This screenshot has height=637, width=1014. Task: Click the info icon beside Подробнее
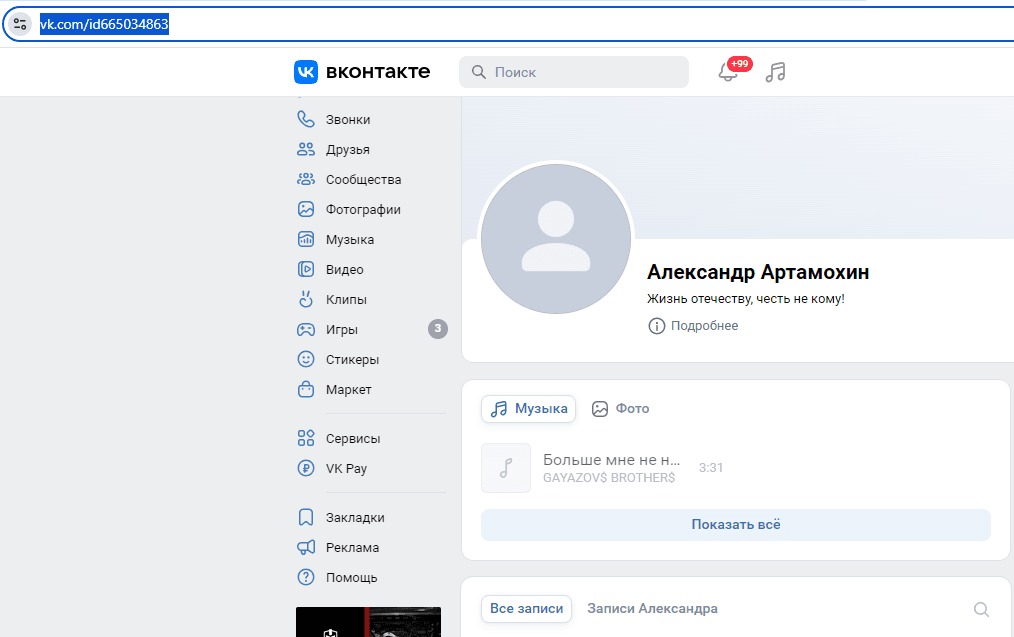(656, 326)
